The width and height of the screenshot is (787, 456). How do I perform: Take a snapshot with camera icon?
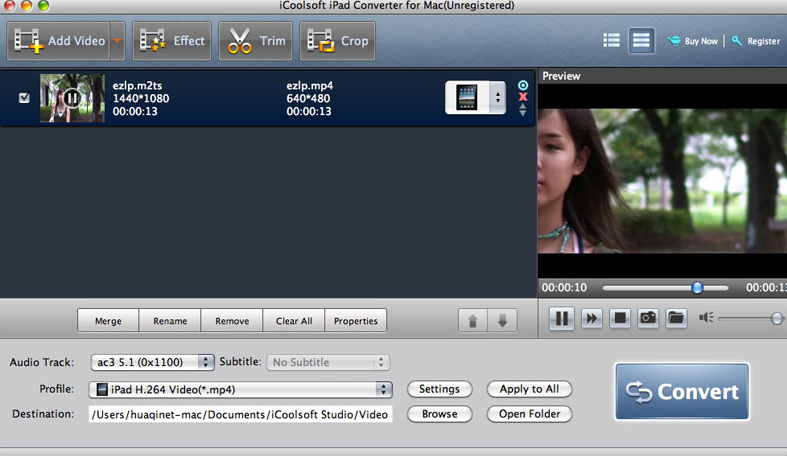coord(648,318)
